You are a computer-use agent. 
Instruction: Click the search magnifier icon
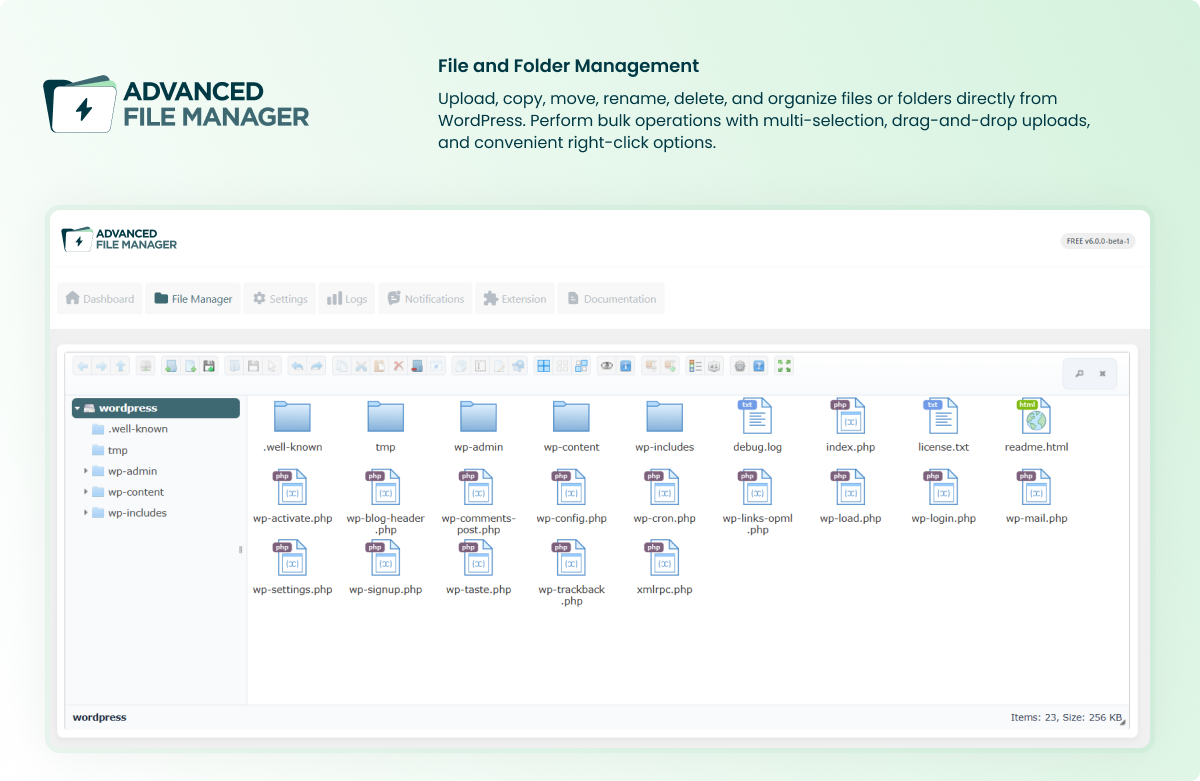pos(1079,374)
